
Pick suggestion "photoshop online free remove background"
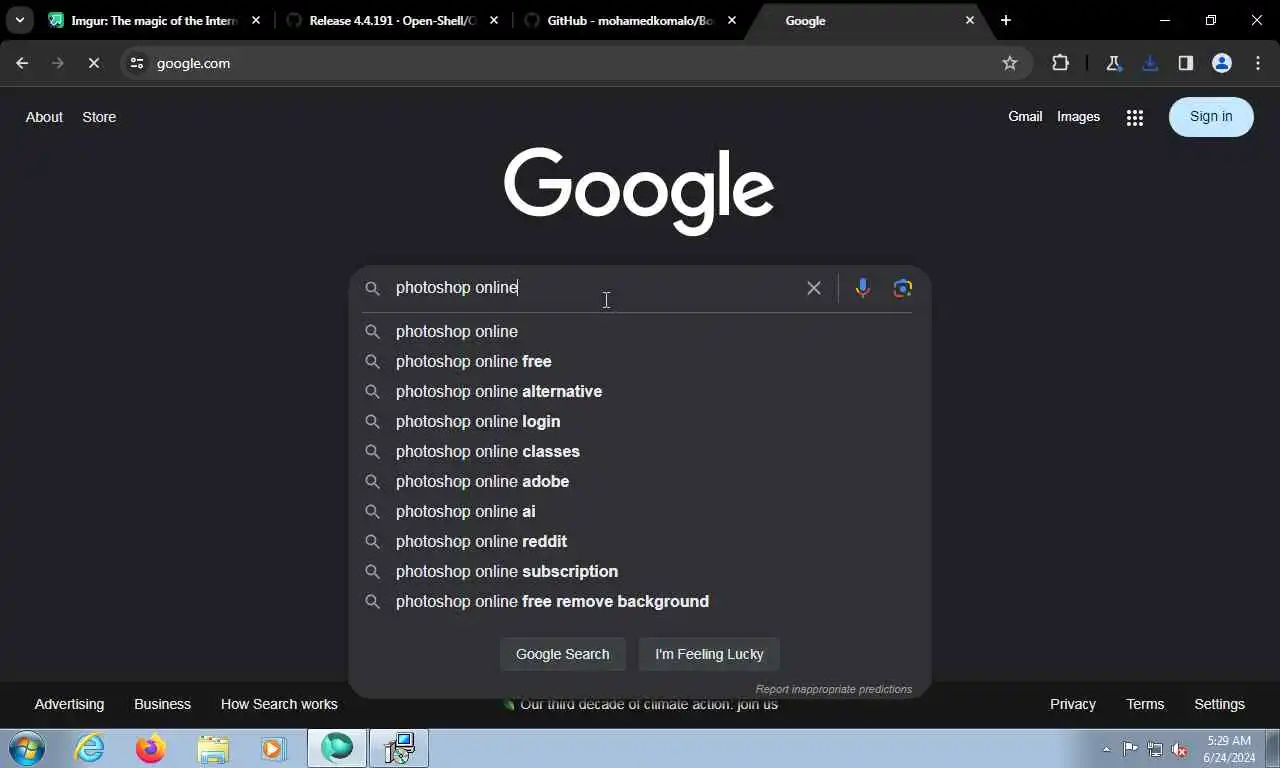[x=640, y=601]
